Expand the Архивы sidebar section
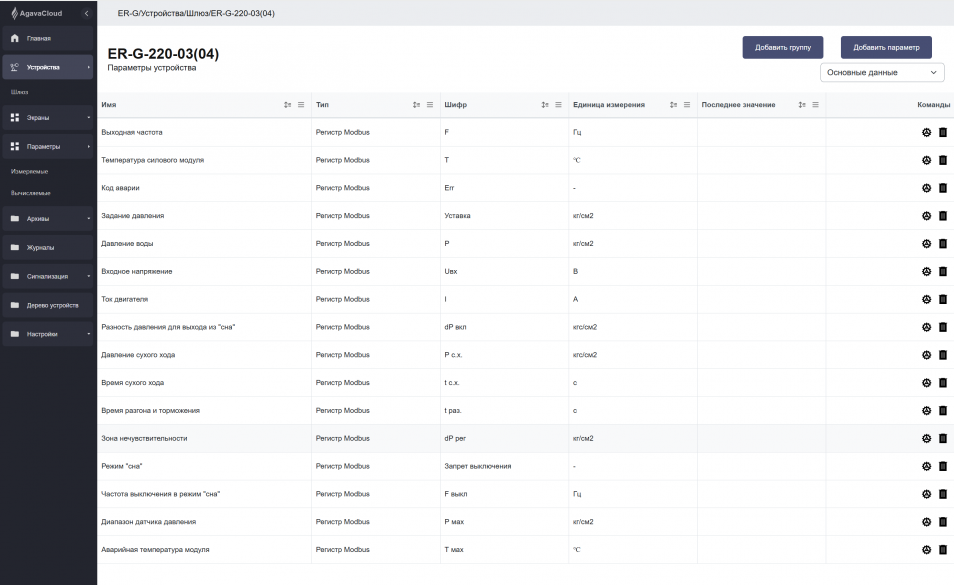This screenshot has height=585, width=954. tap(47, 218)
